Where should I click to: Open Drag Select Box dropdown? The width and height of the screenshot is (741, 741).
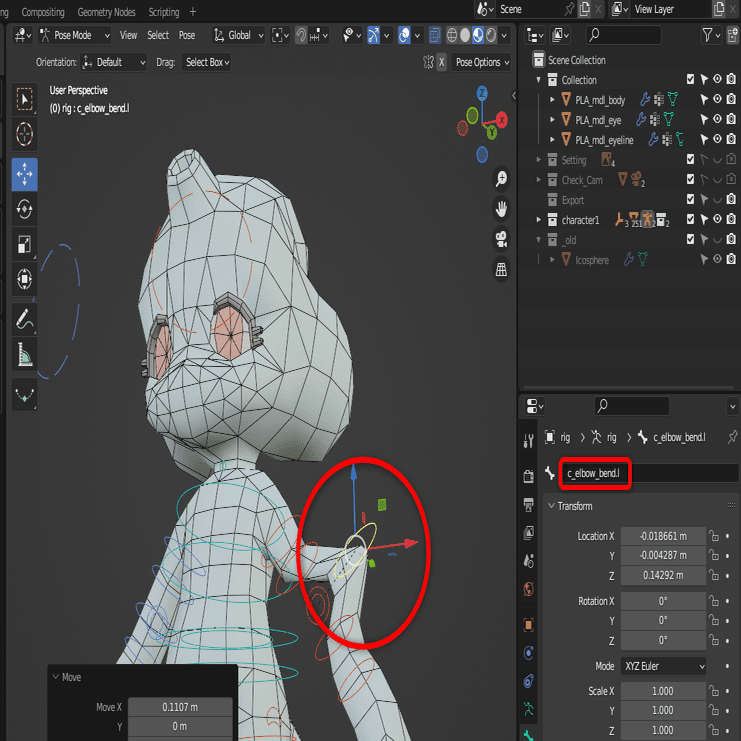(207, 62)
